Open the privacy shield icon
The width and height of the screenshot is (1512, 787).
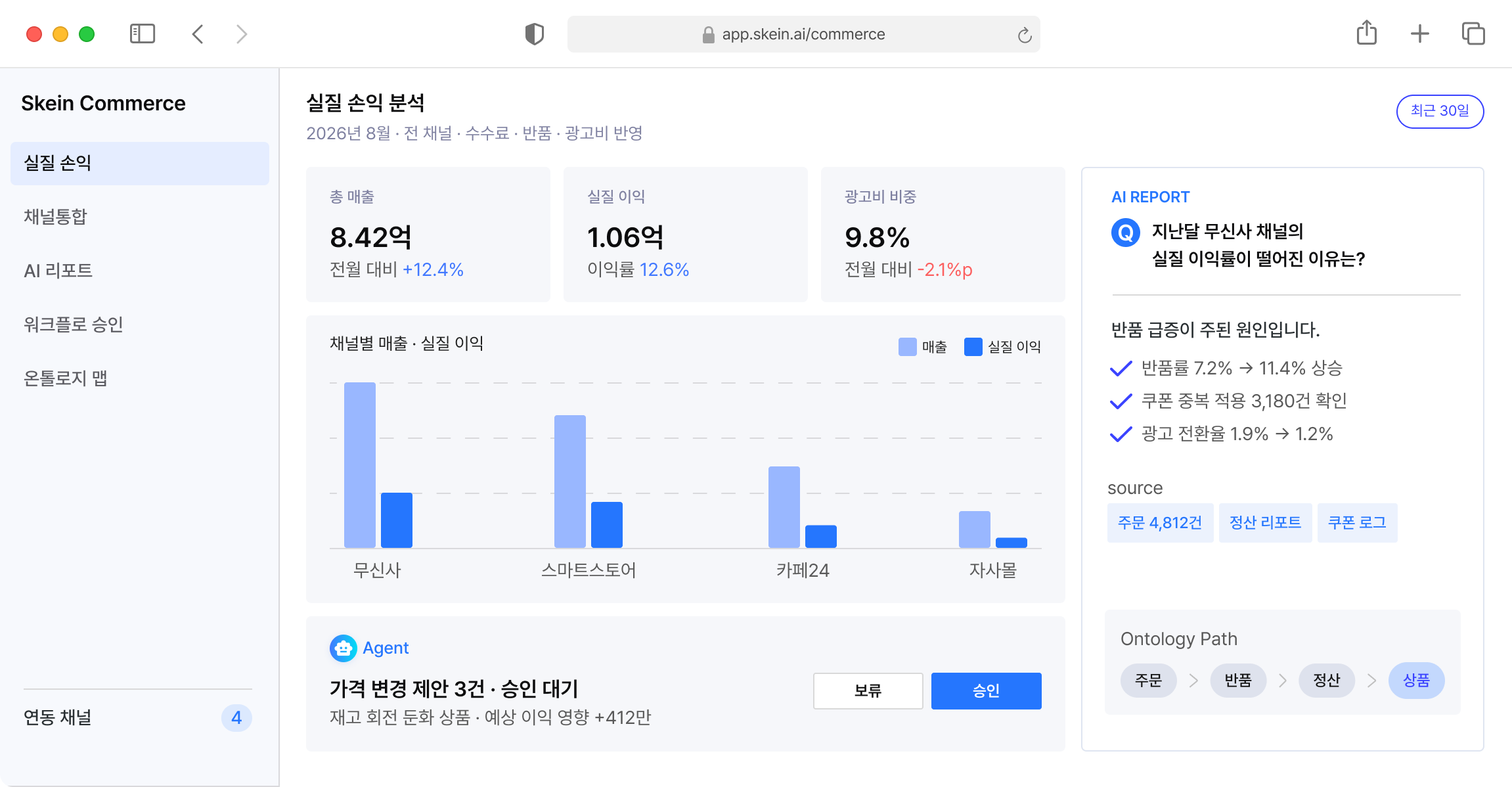tap(535, 34)
